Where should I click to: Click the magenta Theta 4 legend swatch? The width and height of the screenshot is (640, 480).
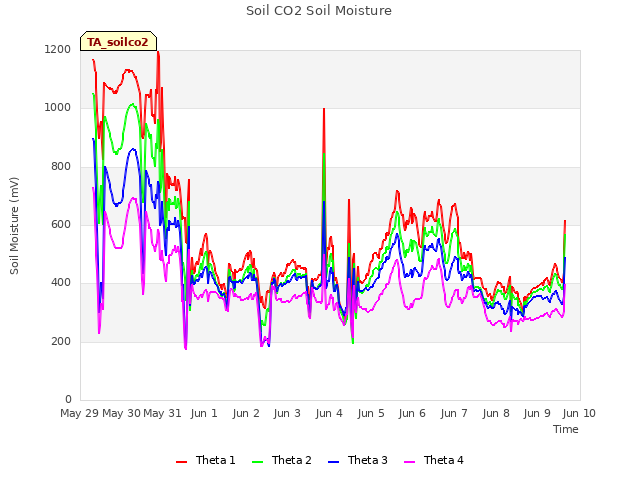click(x=409, y=462)
